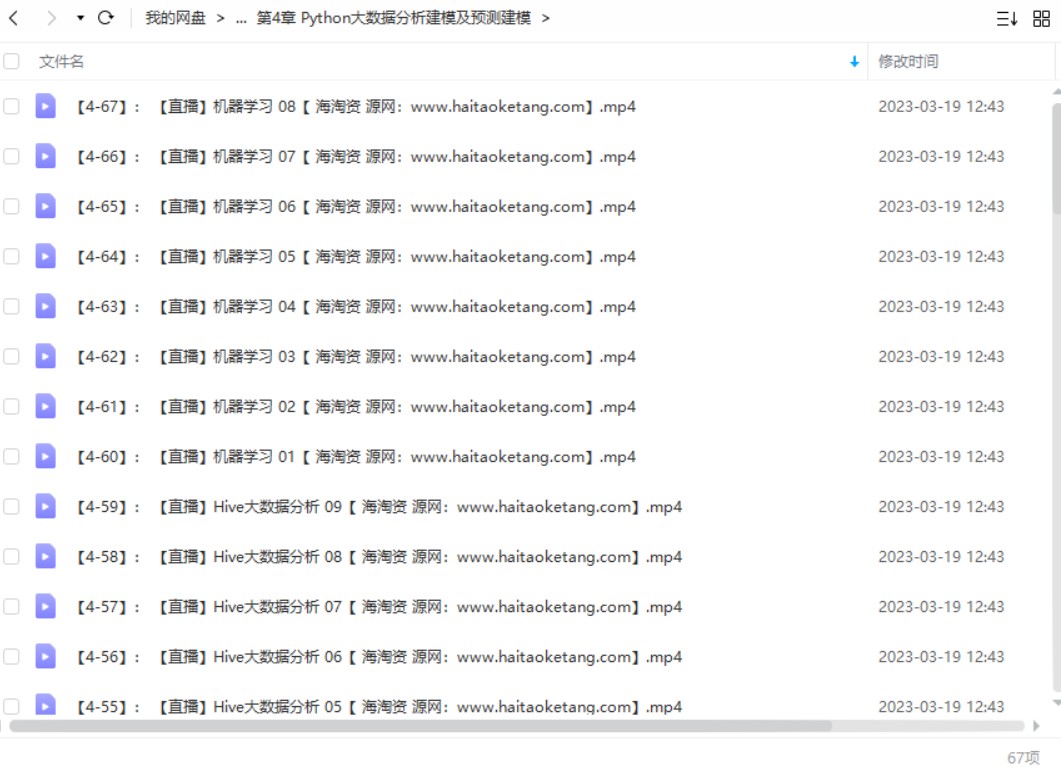Select file name 【4-67】机器学习 08 mp4
Screen dimensions: 1061x773
pyautogui.click(x=355, y=107)
